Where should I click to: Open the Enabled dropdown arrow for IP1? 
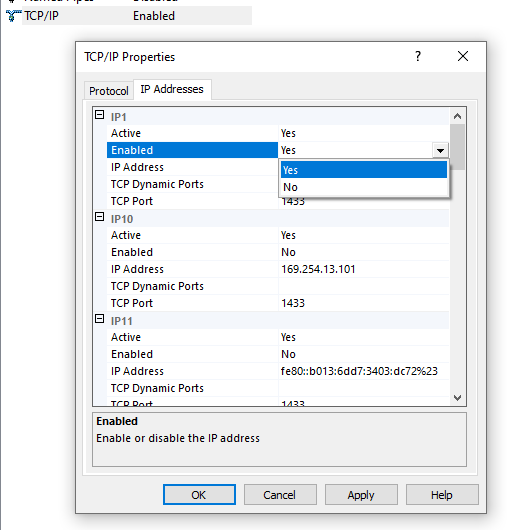[x=440, y=150]
